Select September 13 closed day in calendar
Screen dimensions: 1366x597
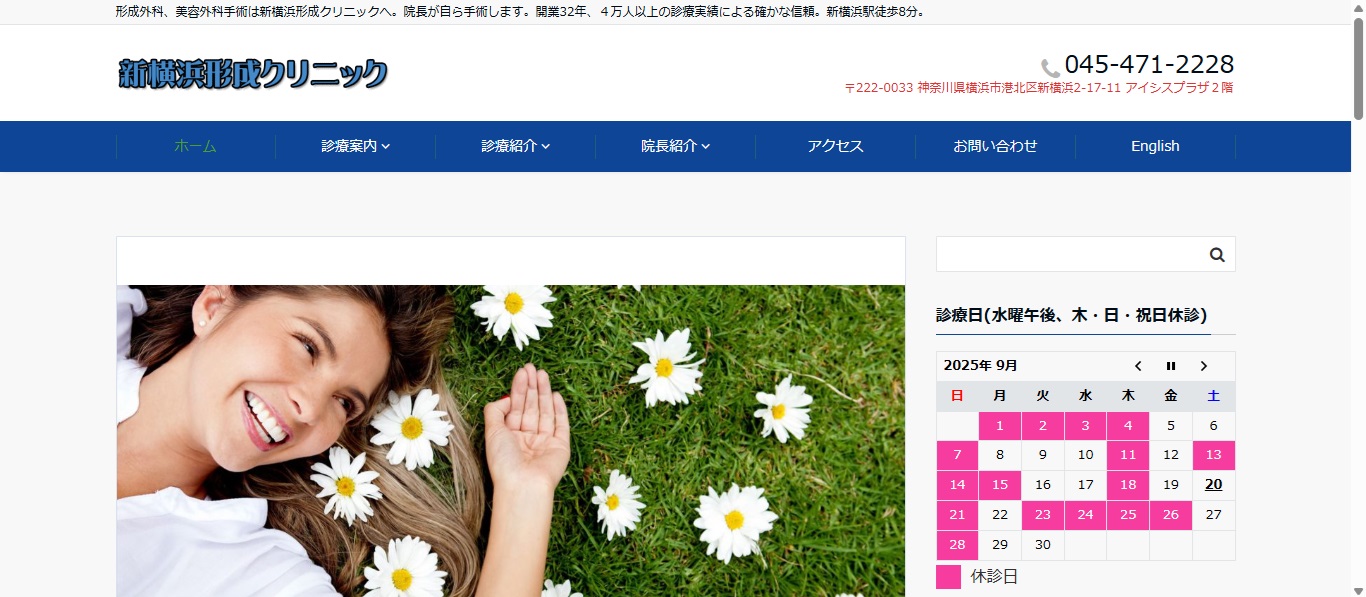tap(1213, 455)
